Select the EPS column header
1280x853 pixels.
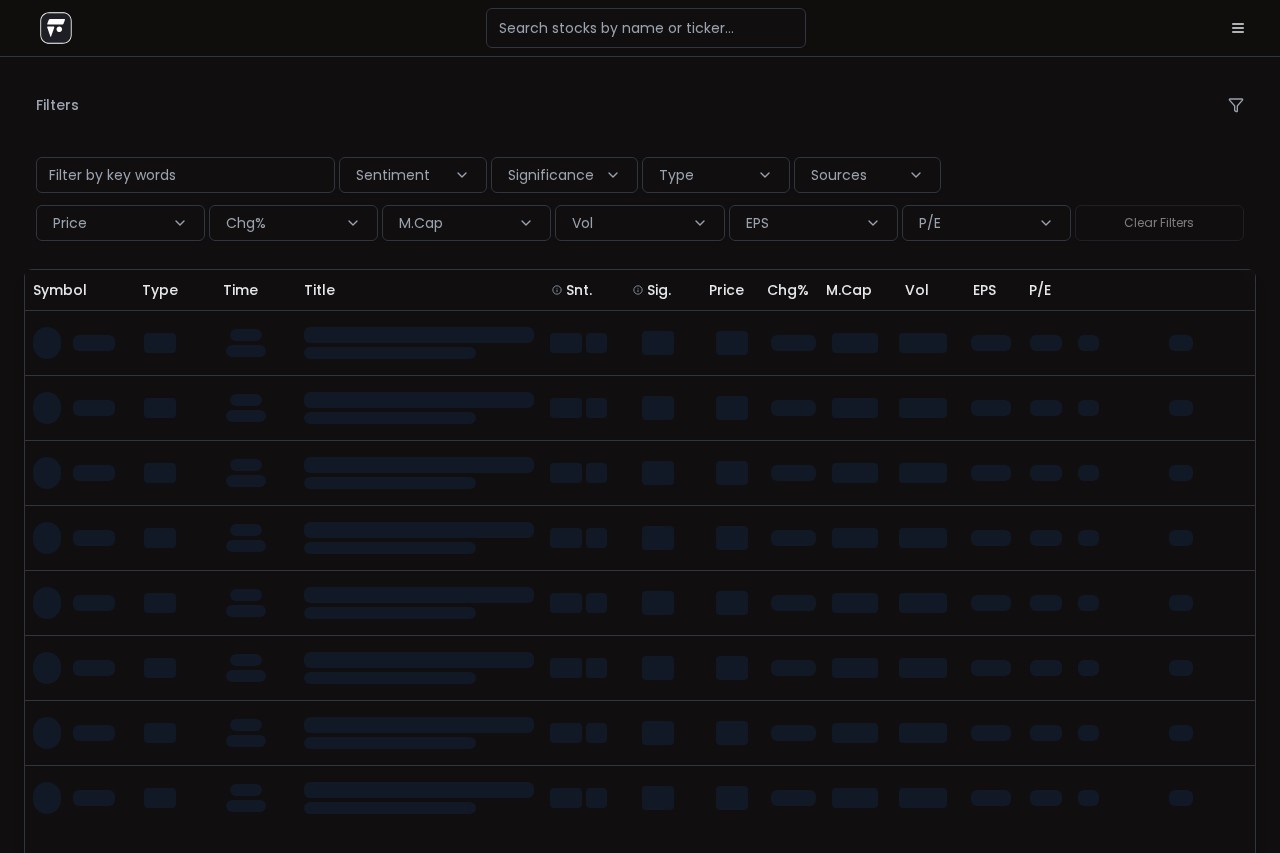click(x=984, y=290)
